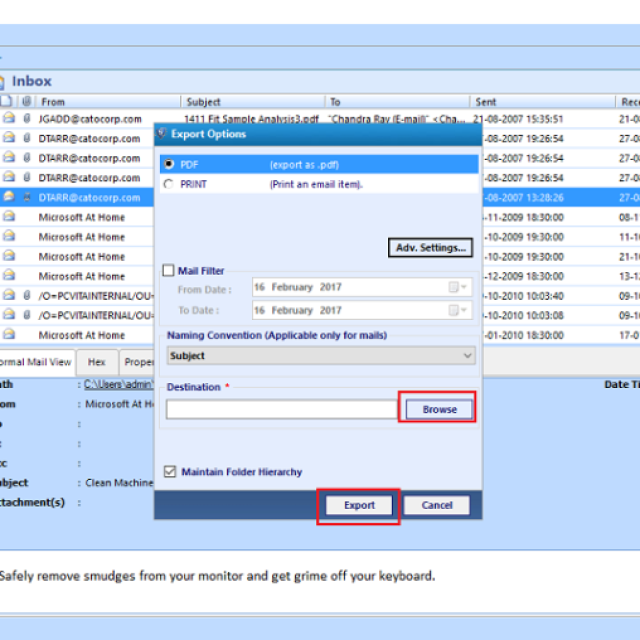640x640 pixels.
Task: Open Adv. Settings dialog
Action: click(430, 247)
